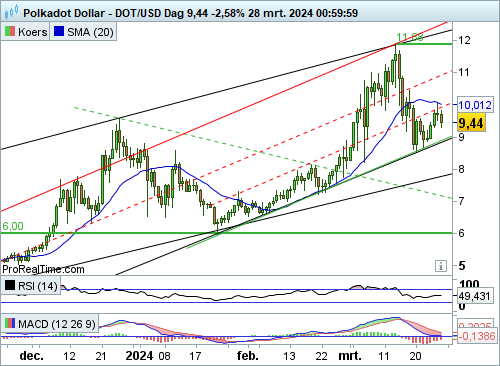Screen dimensions: 500x366
Task: Select the -0,1386 MACD value label
Action: [x=477, y=336]
